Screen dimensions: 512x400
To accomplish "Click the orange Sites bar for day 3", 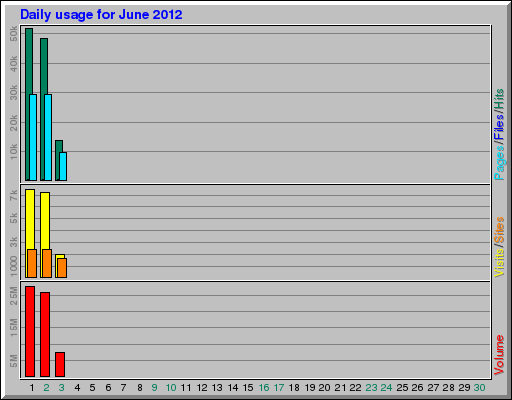I will click(x=62, y=268).
